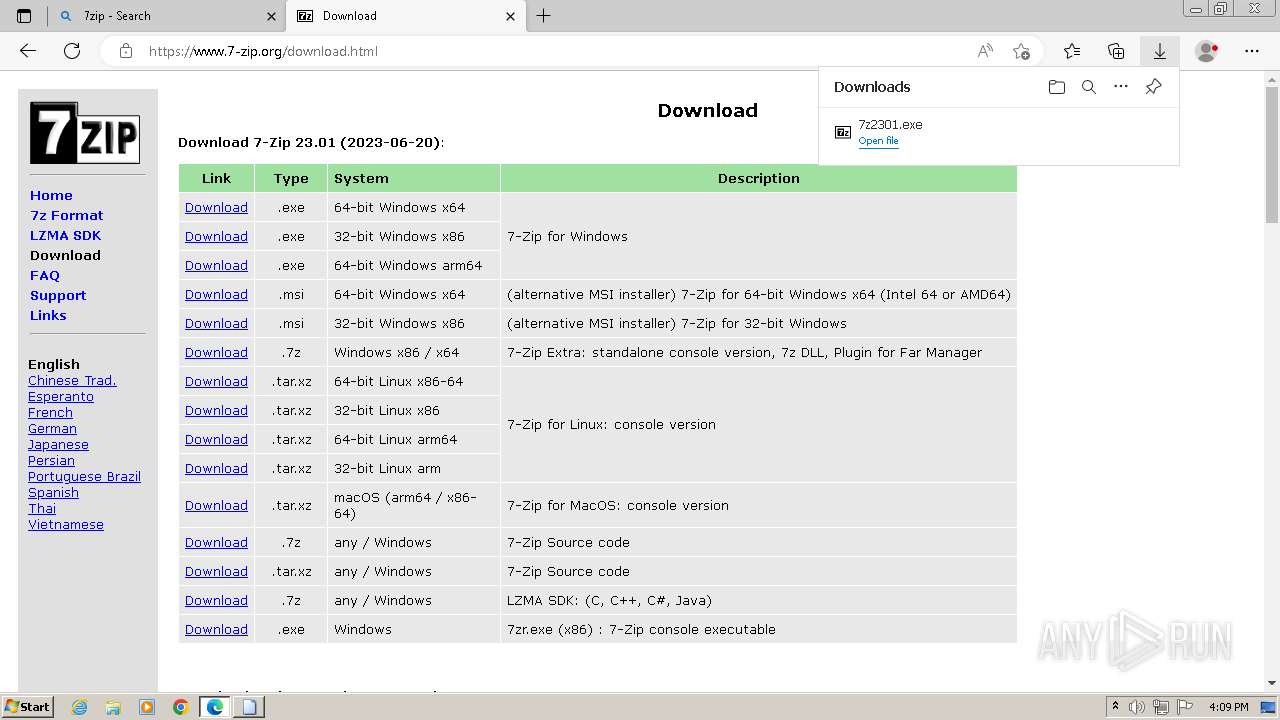Switch language to Chinese Trad.
Screen dimensions: 1280x720
click(72, 380)
